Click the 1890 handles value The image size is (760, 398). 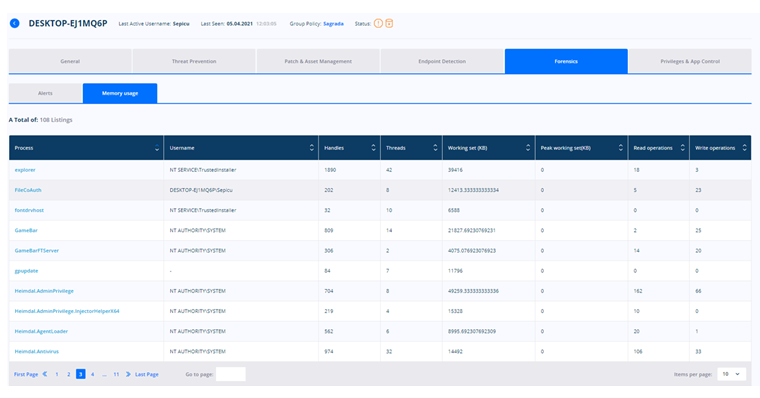pyautogui.click(x=330, y=170)
